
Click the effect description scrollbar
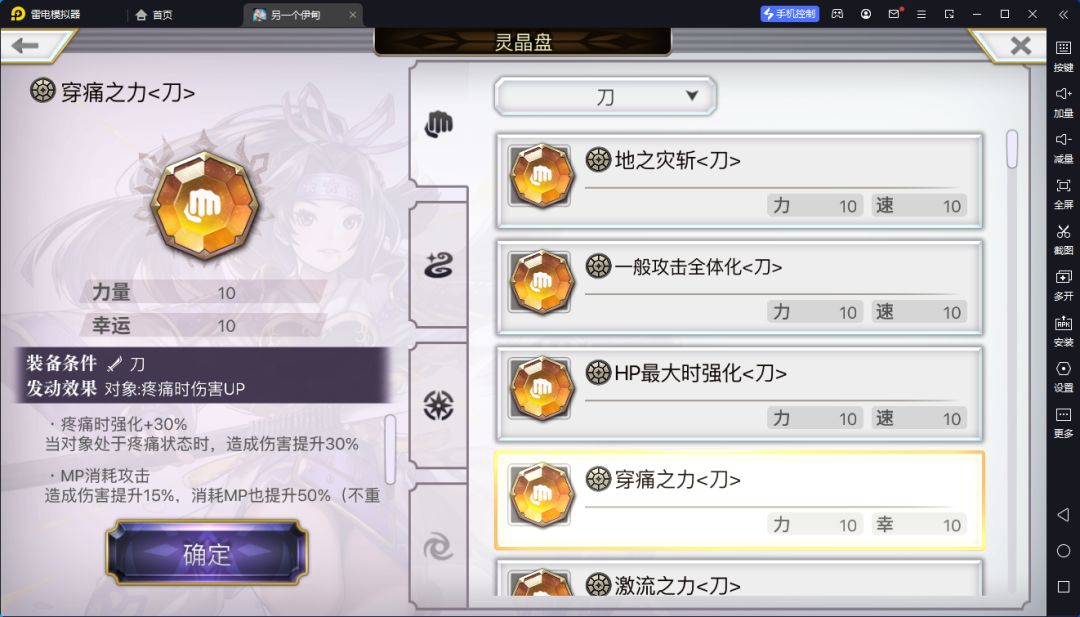coord(390,449)
